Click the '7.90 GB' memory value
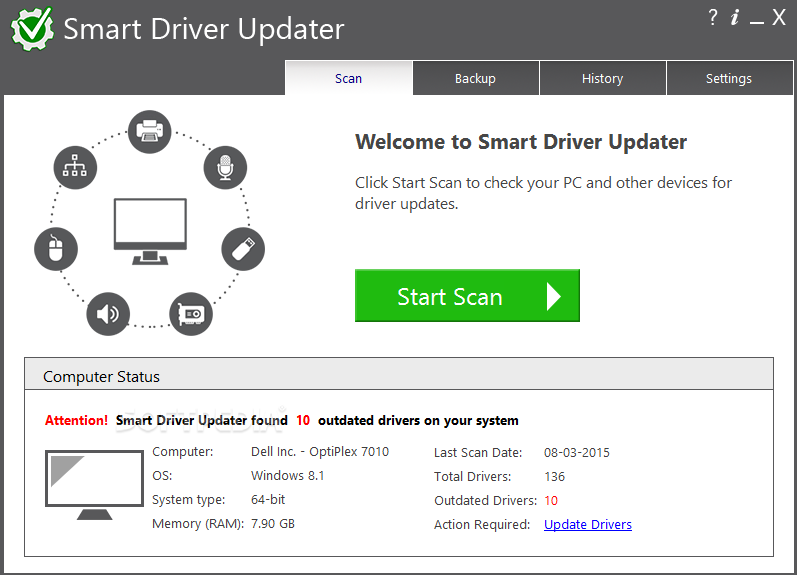Image resolution: width=797 pixels, height=575 pixels. (x=272, y=523)
